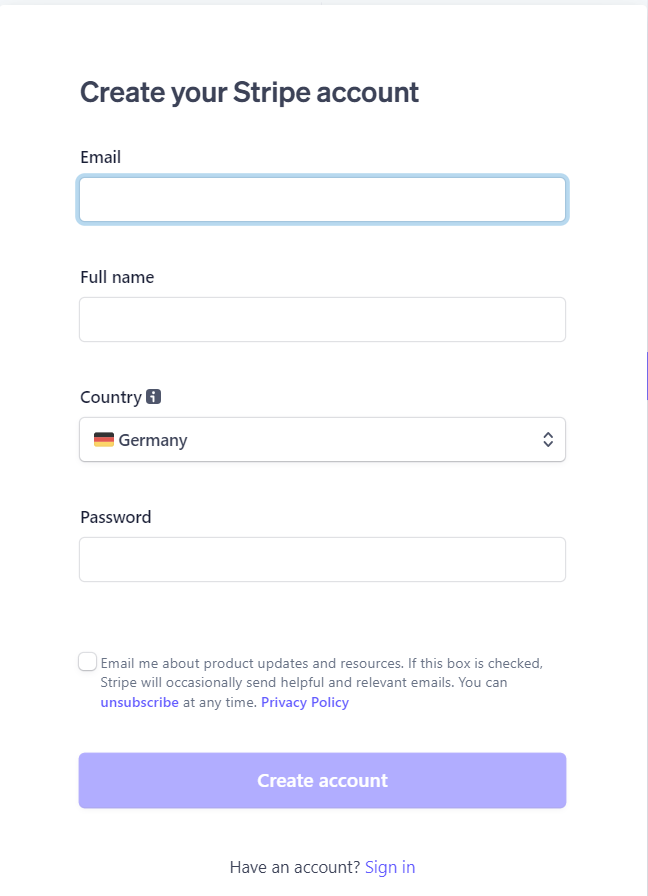The width and height of the screenshot is (648, 896).
Task: Click the 'Have an account?' text
Action: [x=295, y=867]
